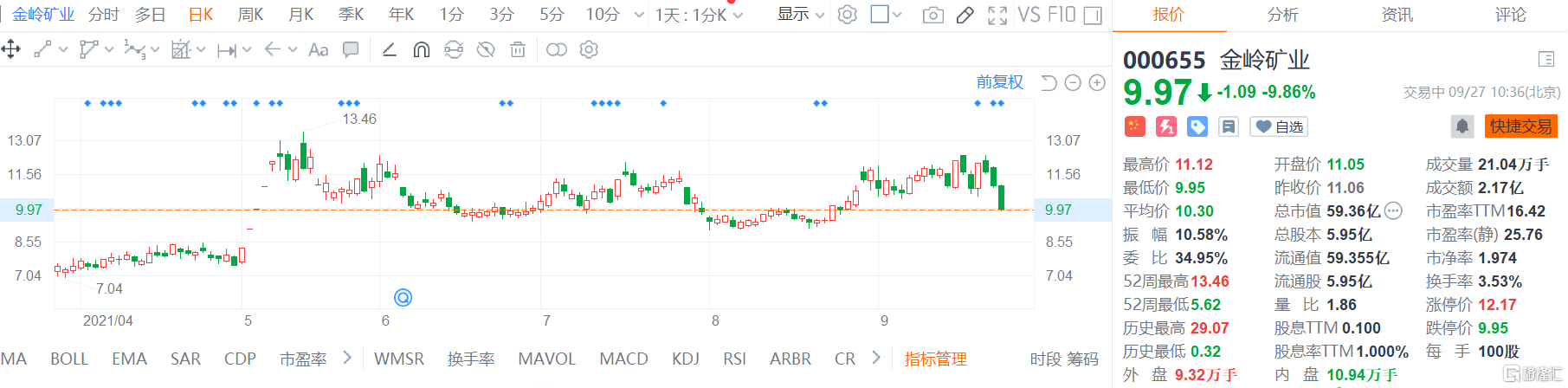Click the blue tag icon
1568x388 pixels.
pyautogui.click(x=1197, y=126)
